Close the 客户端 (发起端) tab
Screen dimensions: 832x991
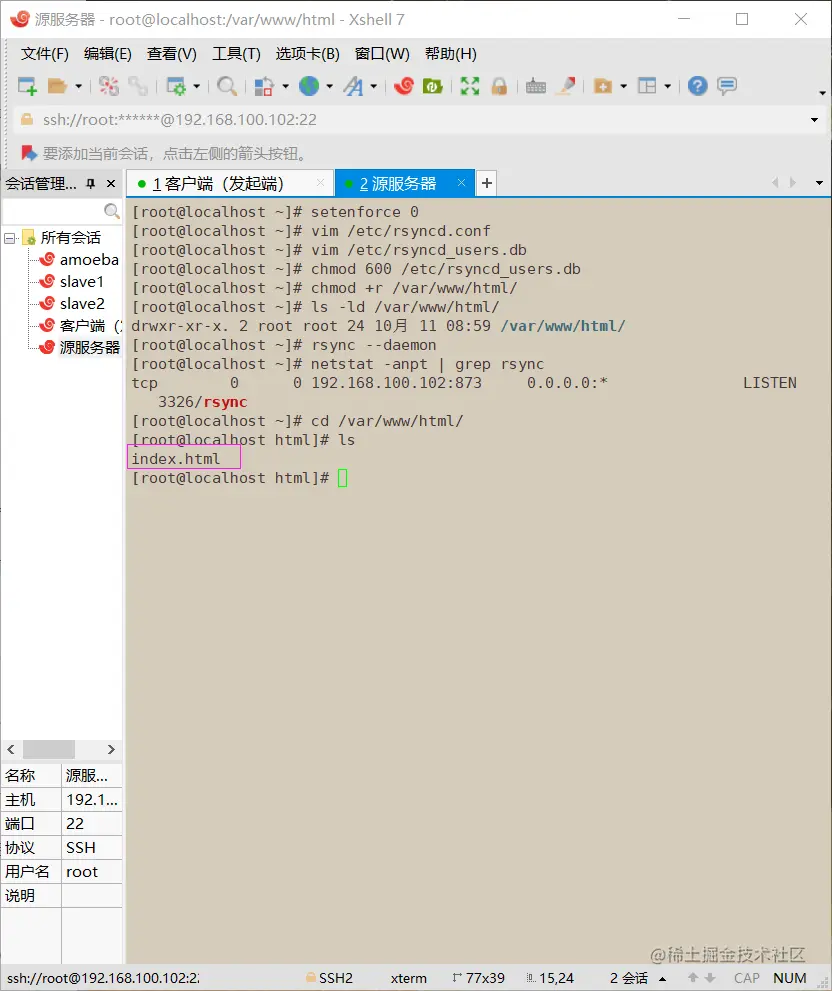(x=321, y=183)
